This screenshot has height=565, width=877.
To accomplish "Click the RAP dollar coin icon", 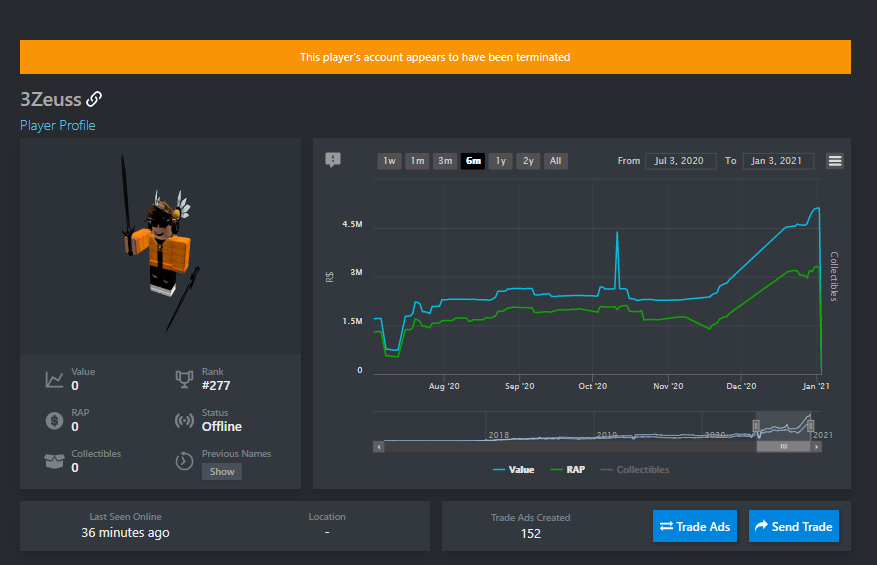I will [54, 420].
